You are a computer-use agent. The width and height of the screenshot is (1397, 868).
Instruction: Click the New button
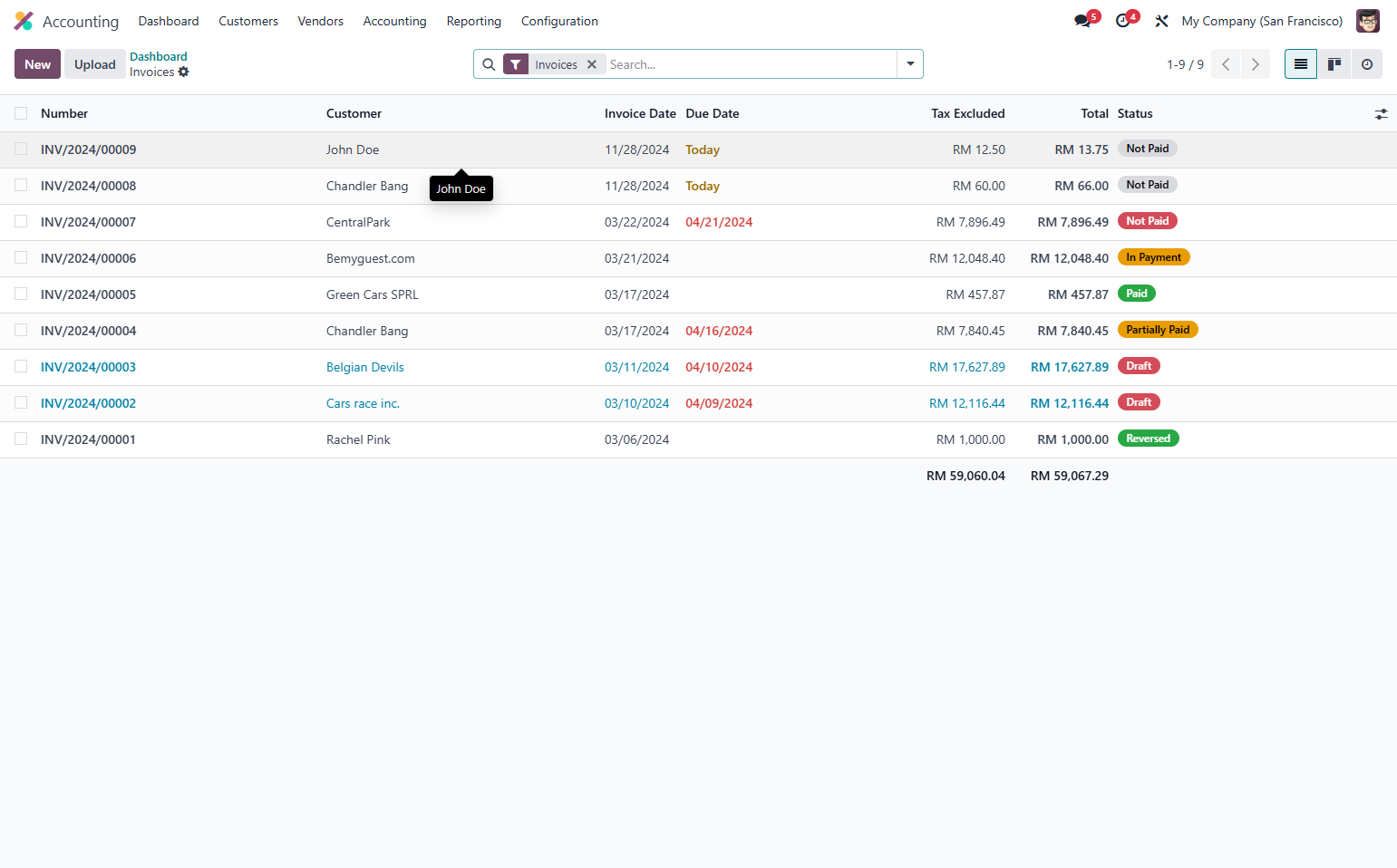tap(38, 64)
